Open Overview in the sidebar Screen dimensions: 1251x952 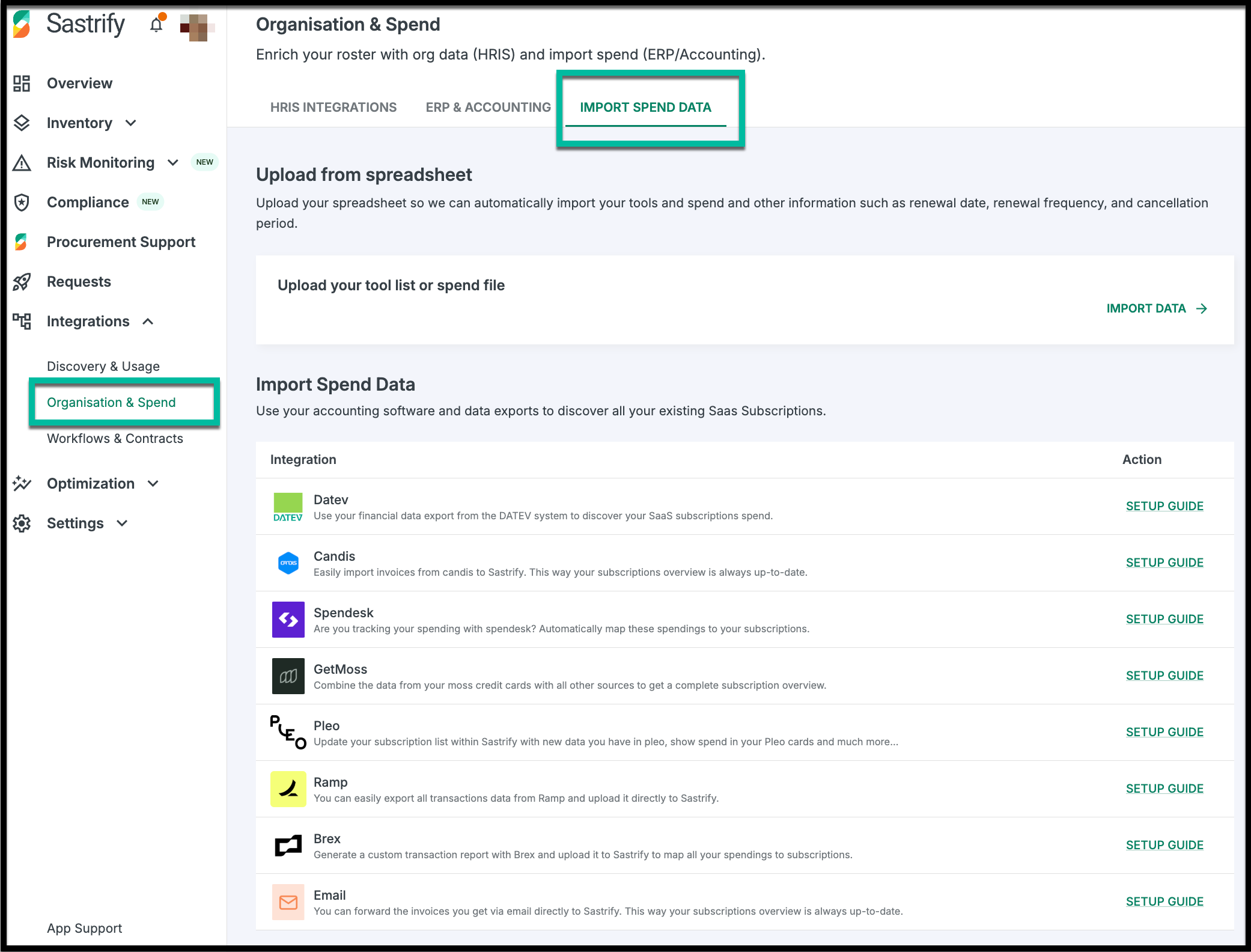80,83
